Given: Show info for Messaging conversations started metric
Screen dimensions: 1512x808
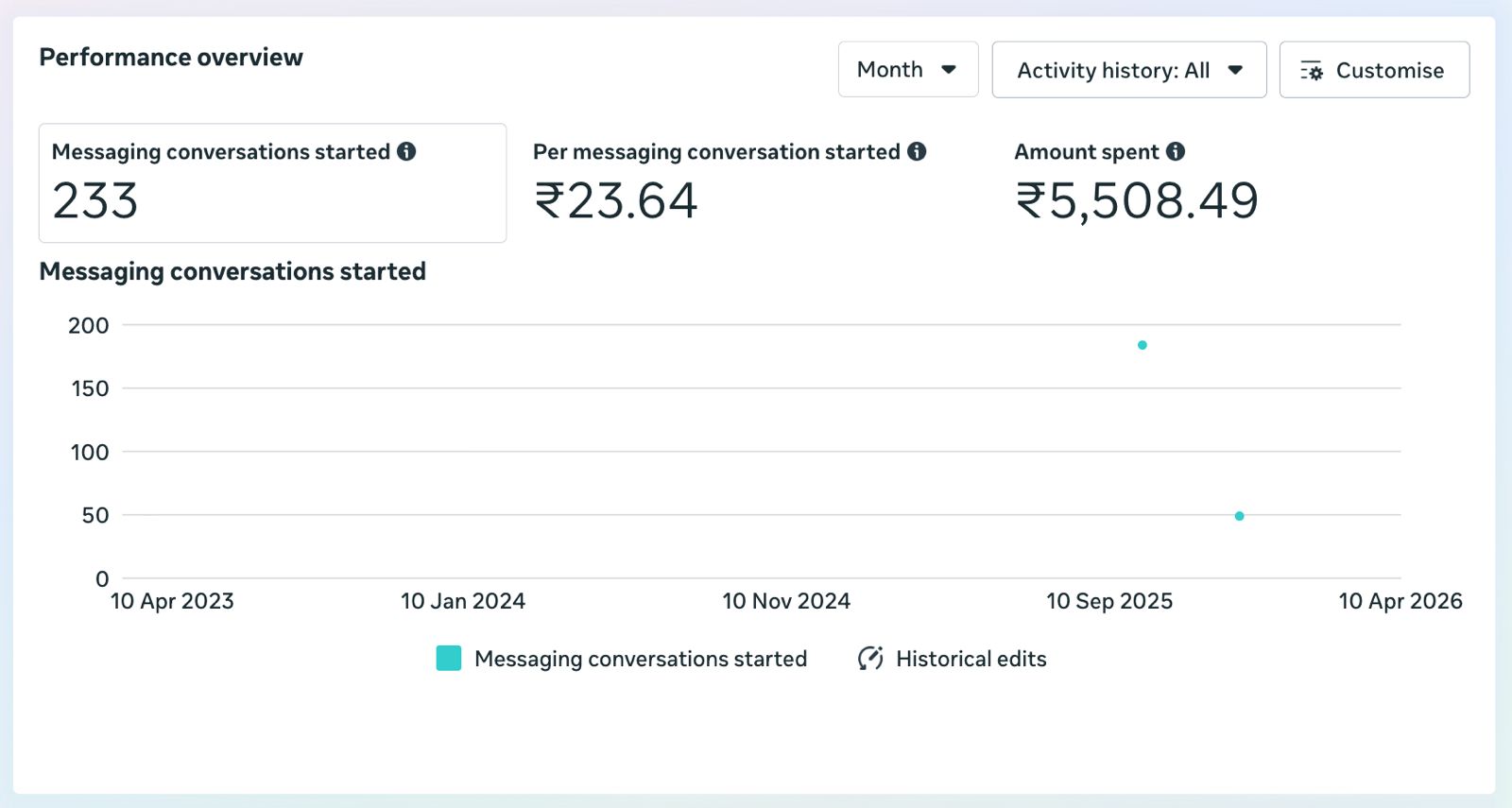Looking at the screenshot, I should click(406, 151).
